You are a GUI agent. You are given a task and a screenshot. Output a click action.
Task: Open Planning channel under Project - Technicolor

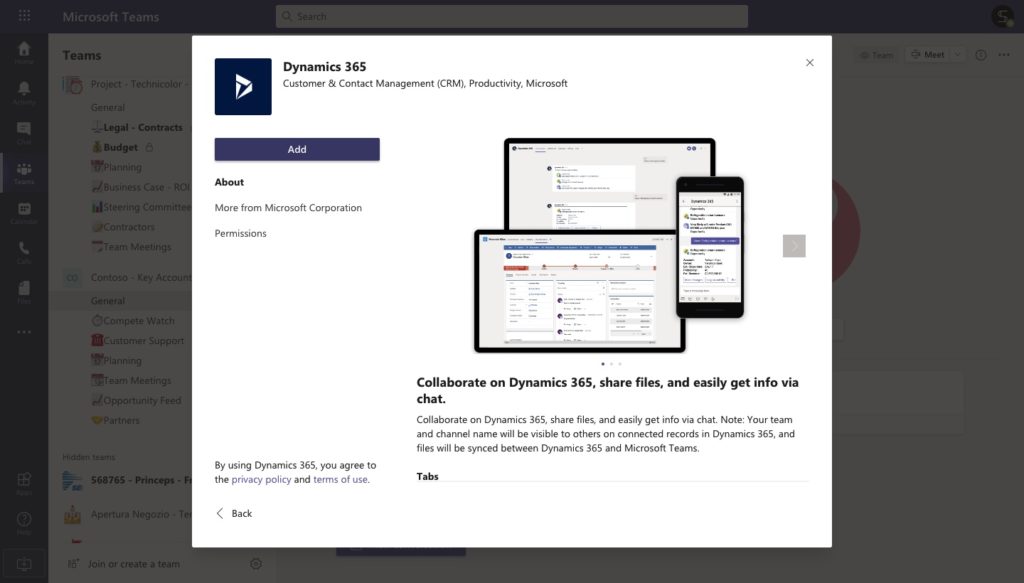click(x=116, y=167)
